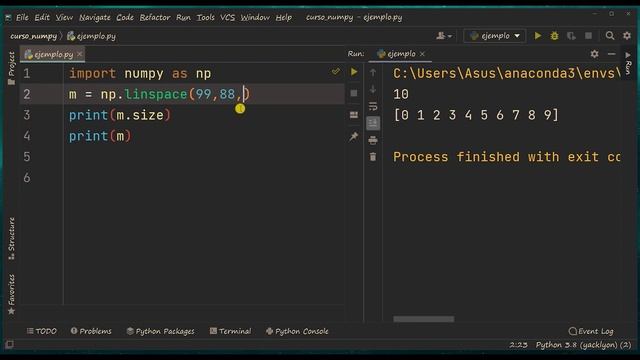Click 'linspace' in line 2
The width and height of the screenshot is (640, 360).
click(156, 94)
